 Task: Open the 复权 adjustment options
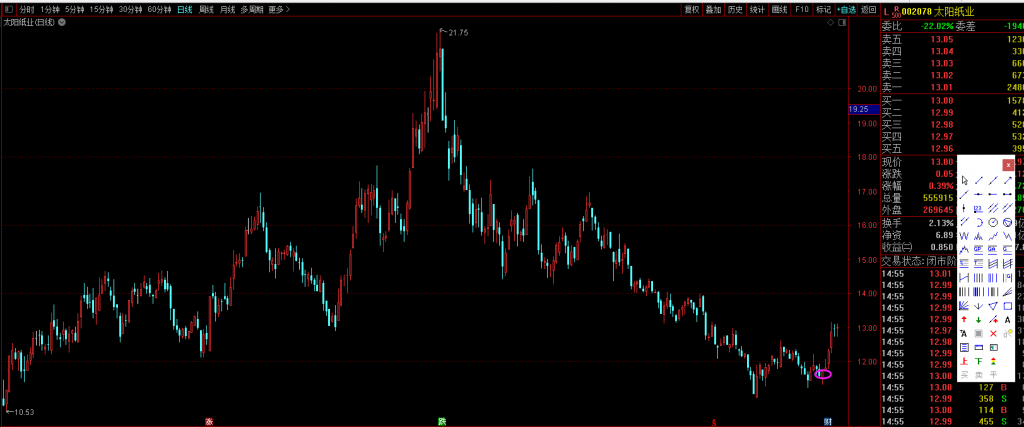point(691,9)
